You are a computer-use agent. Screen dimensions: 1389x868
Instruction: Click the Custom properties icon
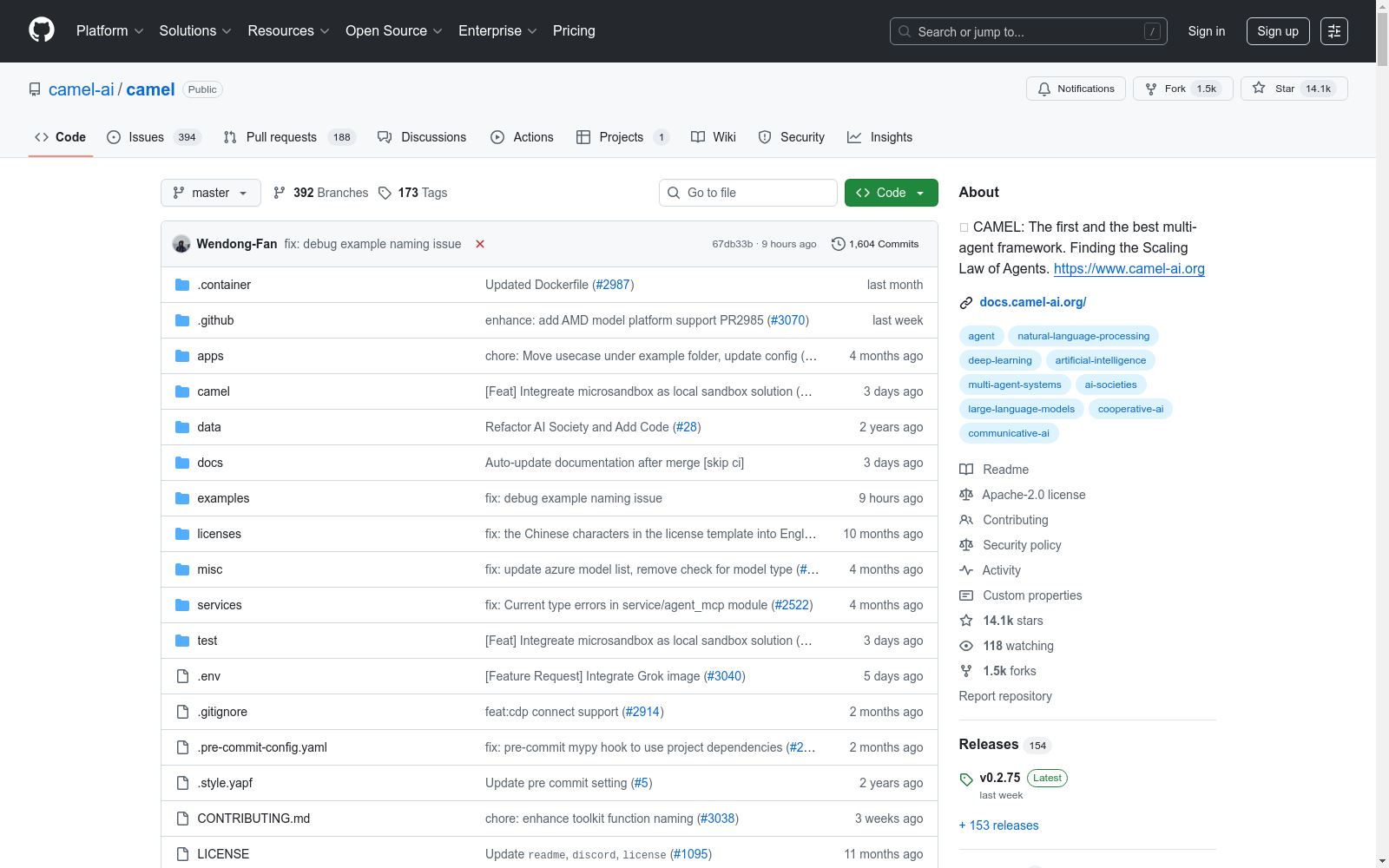pos(966,595)
